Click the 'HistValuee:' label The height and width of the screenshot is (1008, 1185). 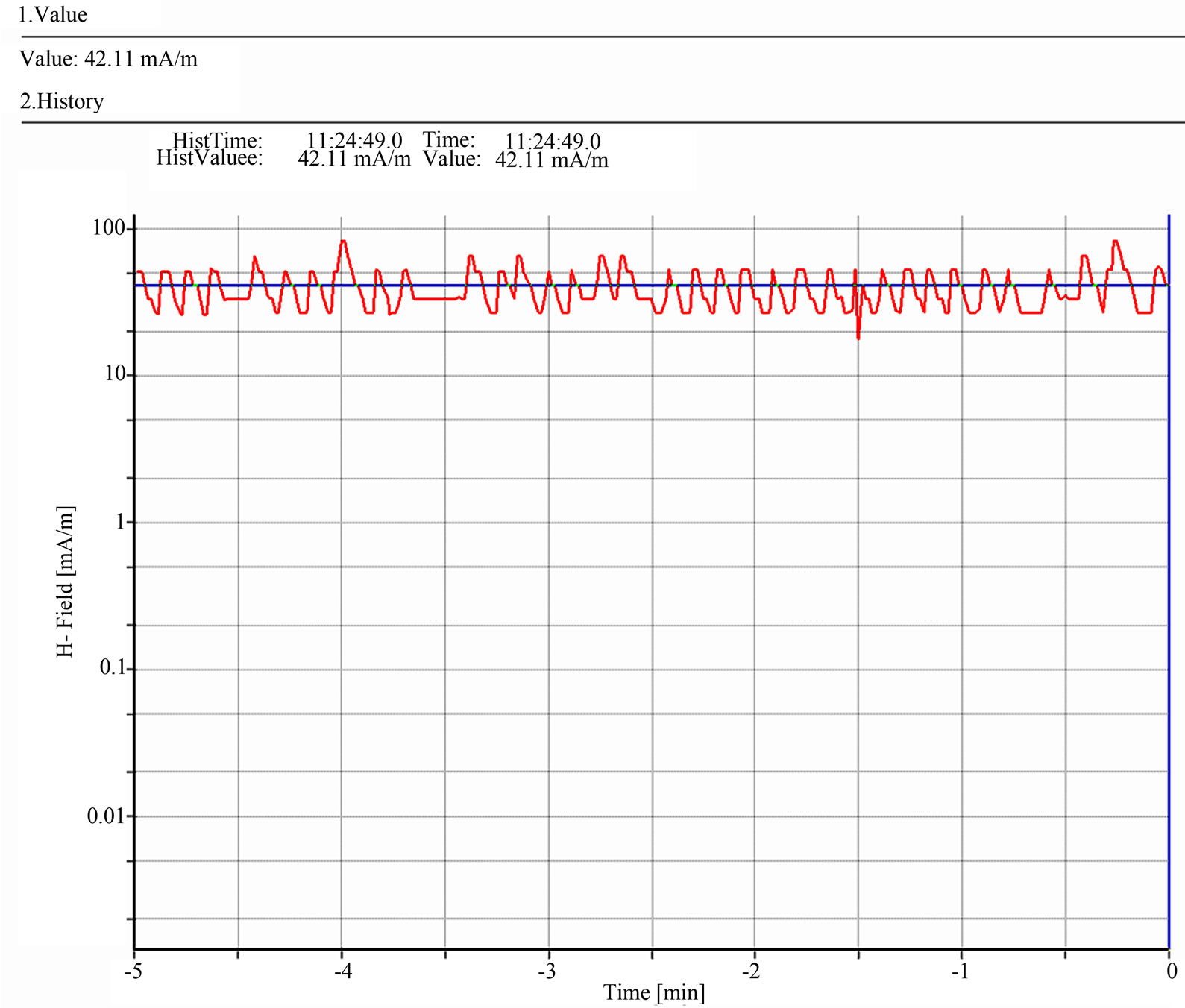210,158
